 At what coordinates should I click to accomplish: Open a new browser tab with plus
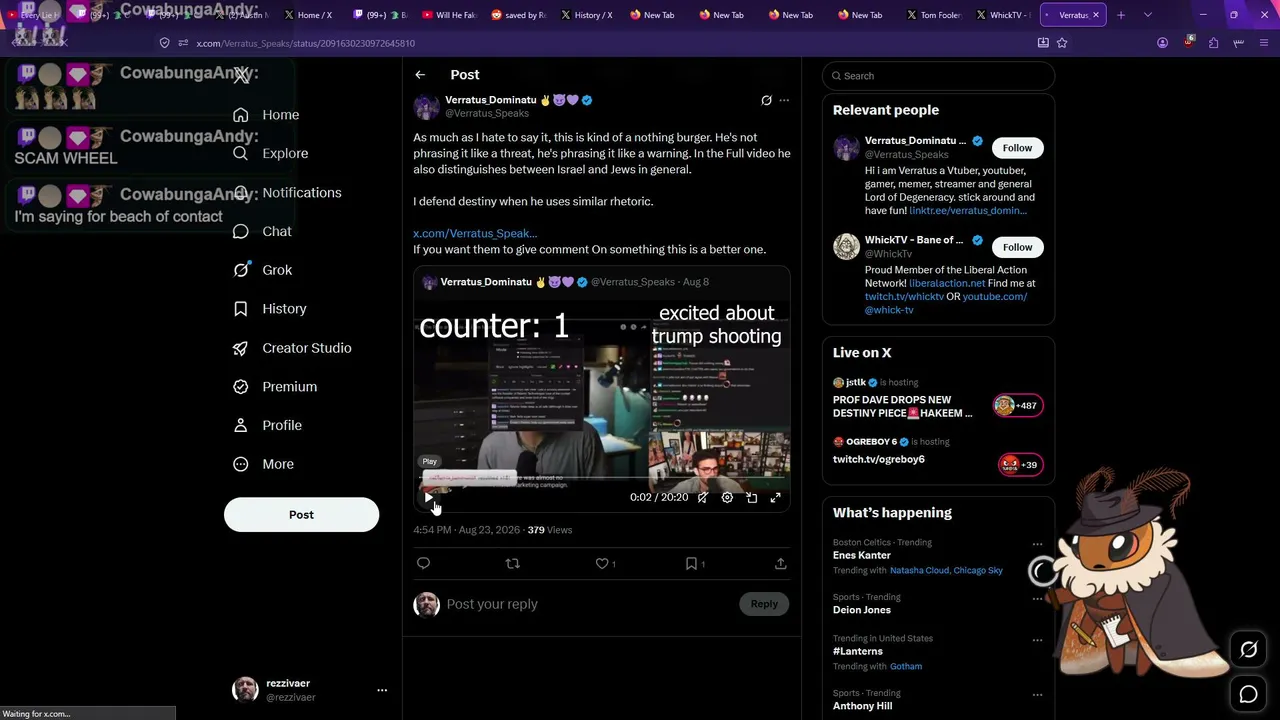point(1121,15)
